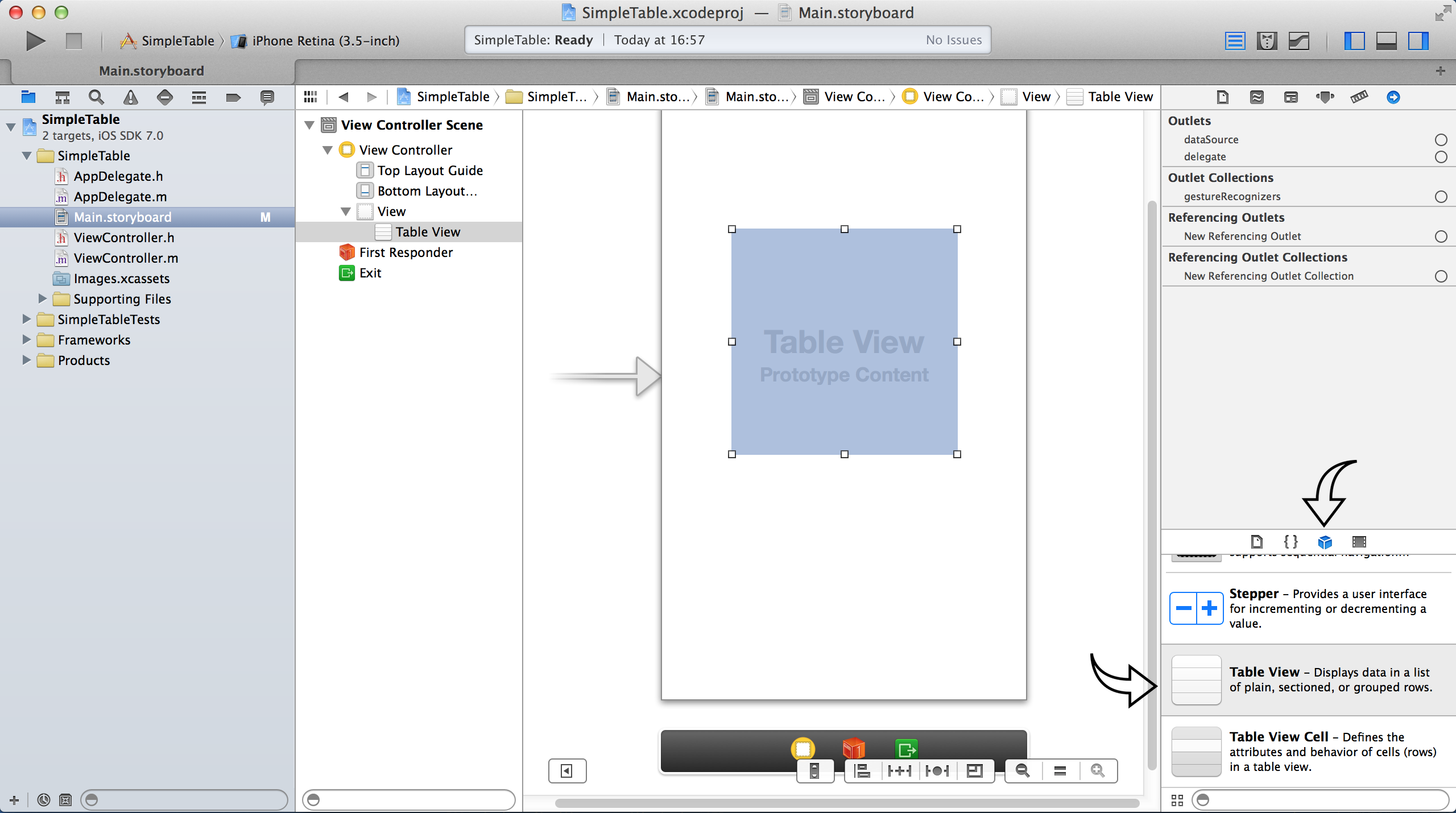Open the Log navigator

[x=267, y=97]
